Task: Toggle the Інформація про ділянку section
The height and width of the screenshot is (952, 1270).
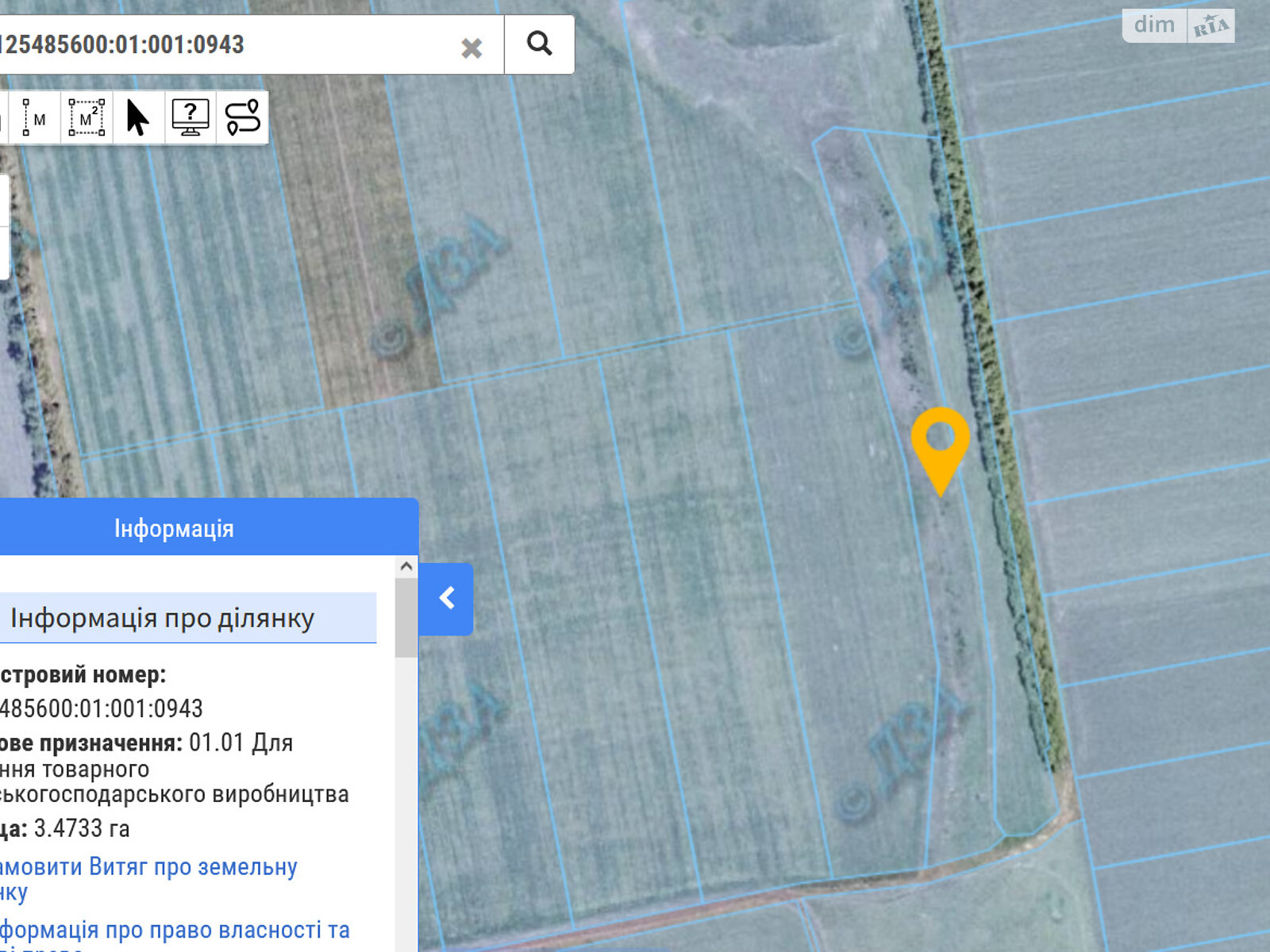Action: point(163,618)
